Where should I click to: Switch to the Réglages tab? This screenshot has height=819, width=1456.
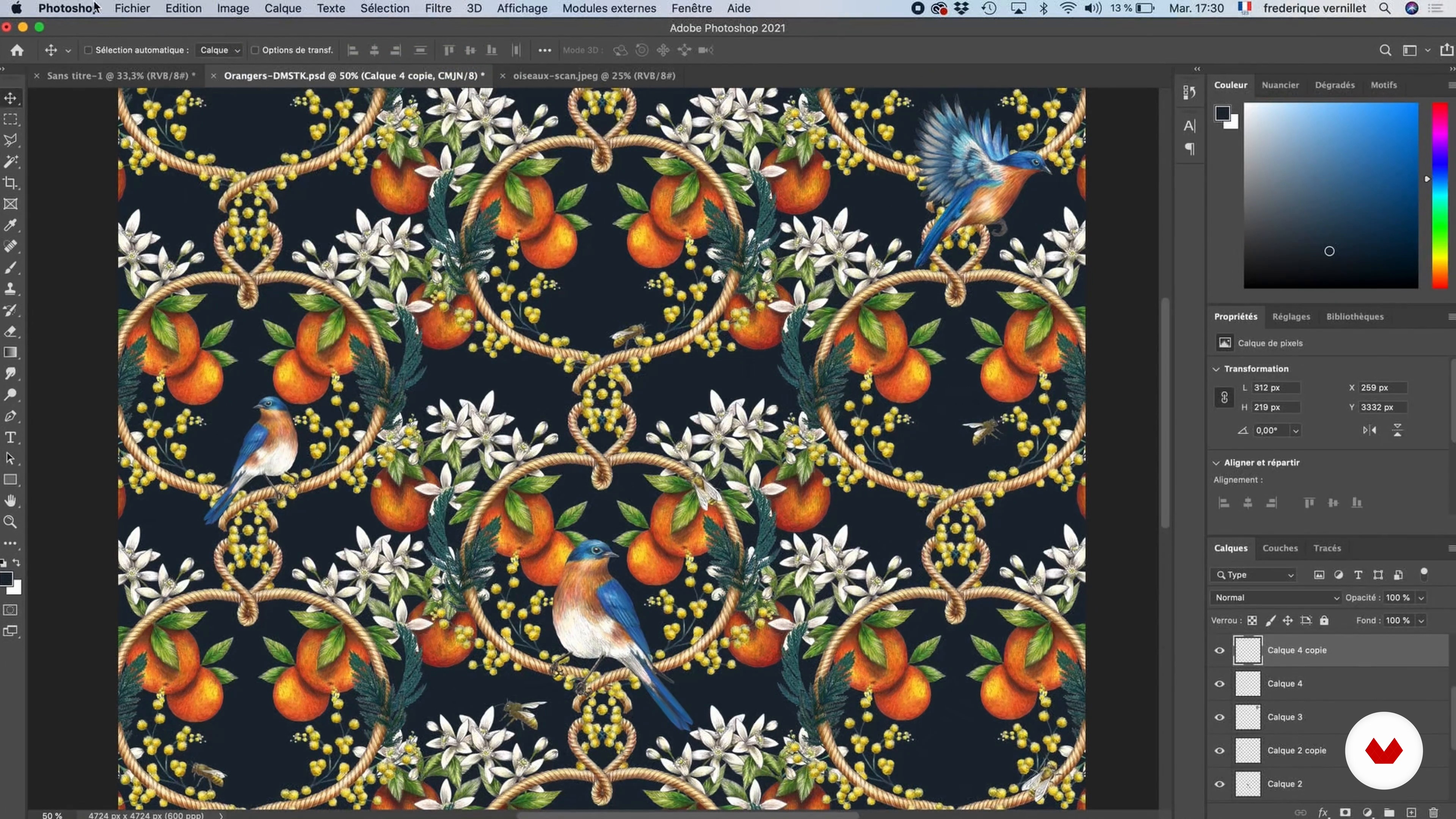click(1291, 317)
